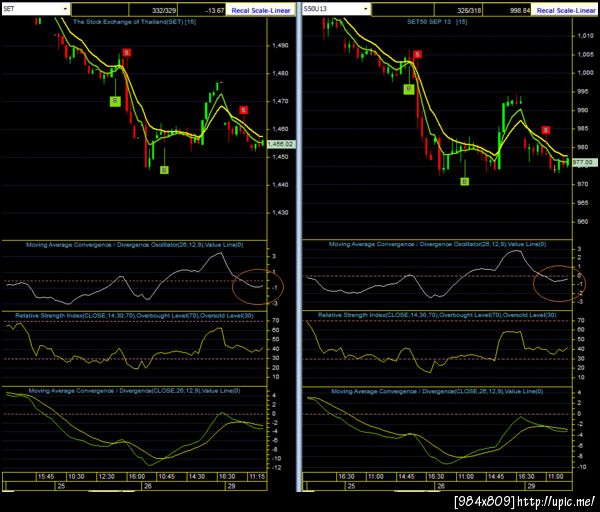Click 'The Stock Exchange of Thailand(SET) [15]' title
600x512 pixels.
click(135, 22)
